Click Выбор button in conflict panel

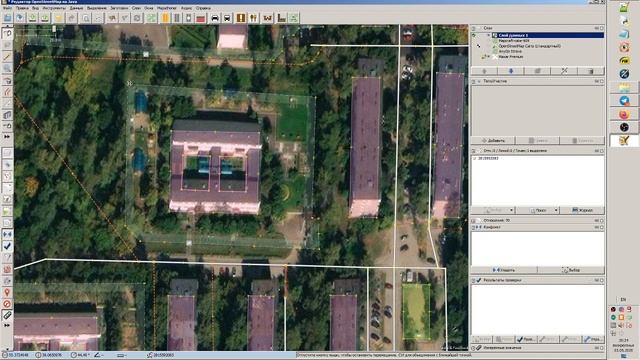(x=571, y=270)
